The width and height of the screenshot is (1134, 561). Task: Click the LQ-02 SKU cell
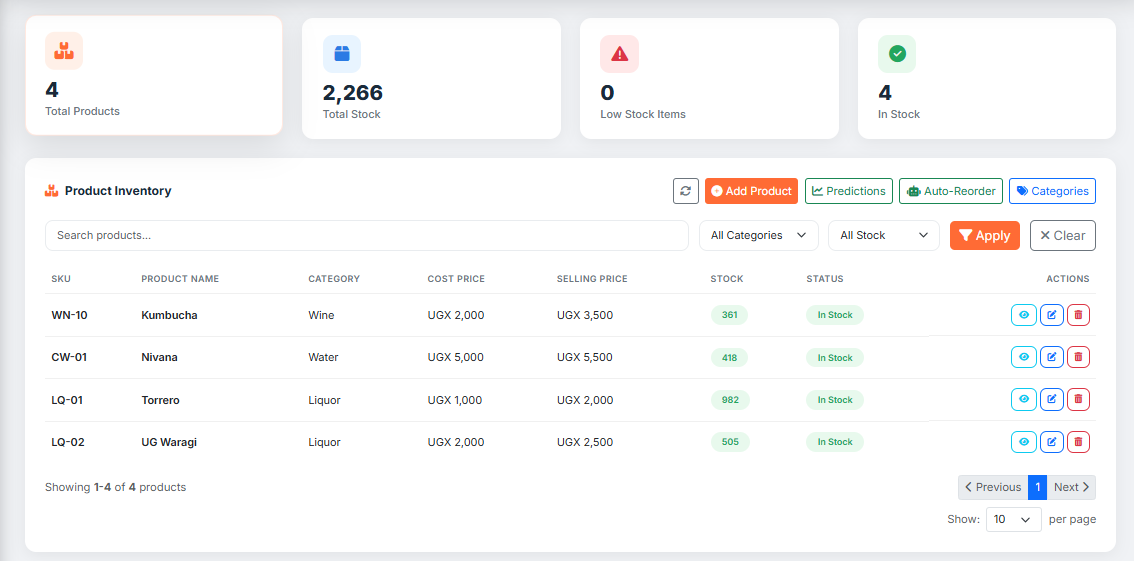(68, 442)
